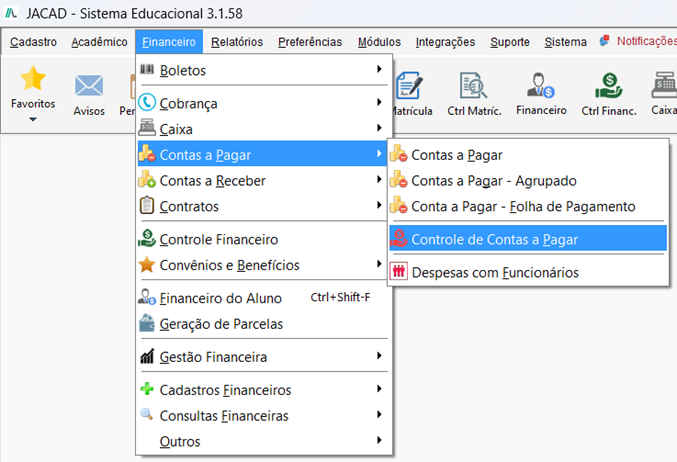This screenshot has height=462, width=677.
Task: Click Contas a Receber coins icon
Action: tap(147, 179)
